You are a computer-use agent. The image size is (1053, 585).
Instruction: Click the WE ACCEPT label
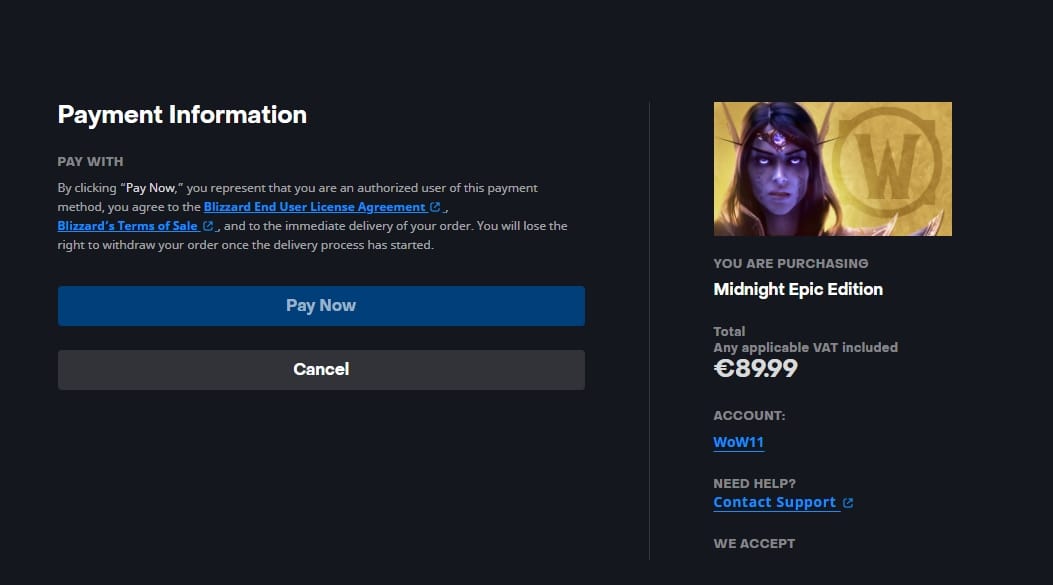754,543
